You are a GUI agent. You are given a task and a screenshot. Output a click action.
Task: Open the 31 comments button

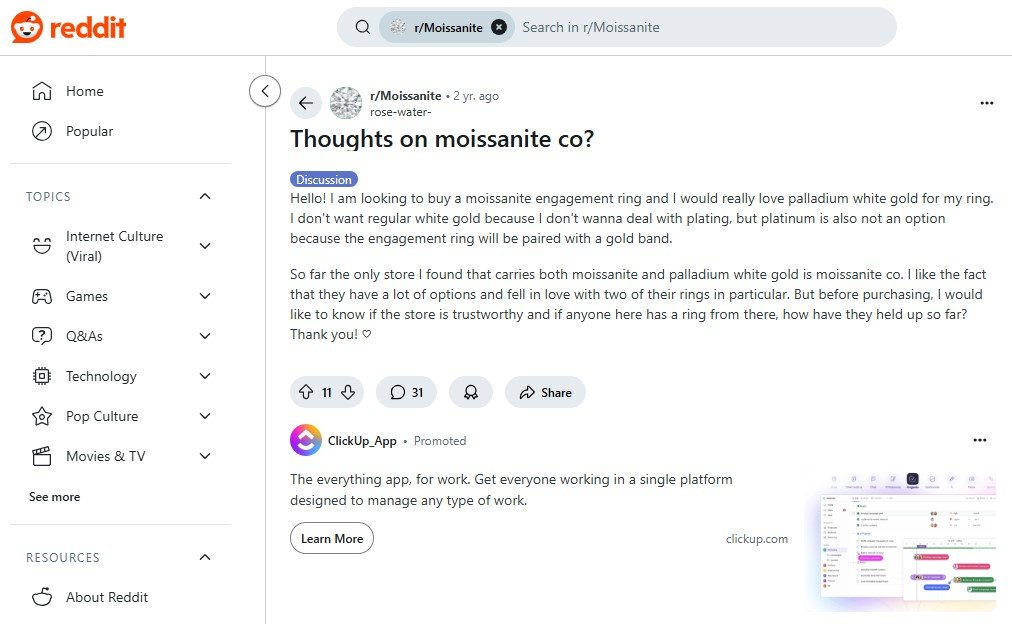406,392
